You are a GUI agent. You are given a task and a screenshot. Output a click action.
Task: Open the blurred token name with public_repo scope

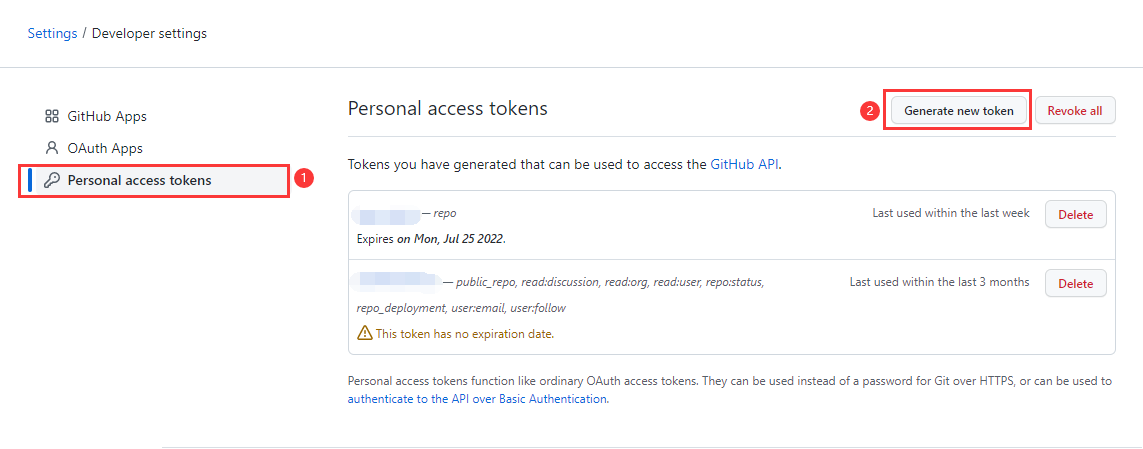397,280
